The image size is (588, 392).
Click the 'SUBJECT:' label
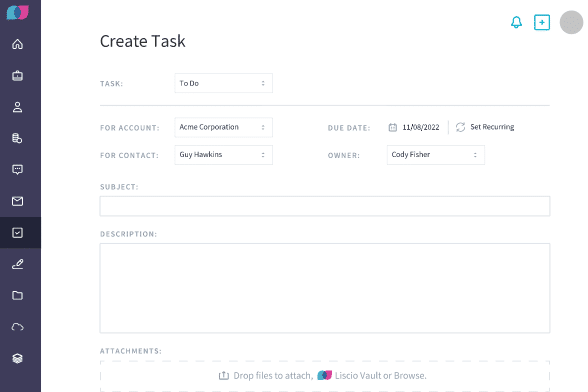click(119, 187)
